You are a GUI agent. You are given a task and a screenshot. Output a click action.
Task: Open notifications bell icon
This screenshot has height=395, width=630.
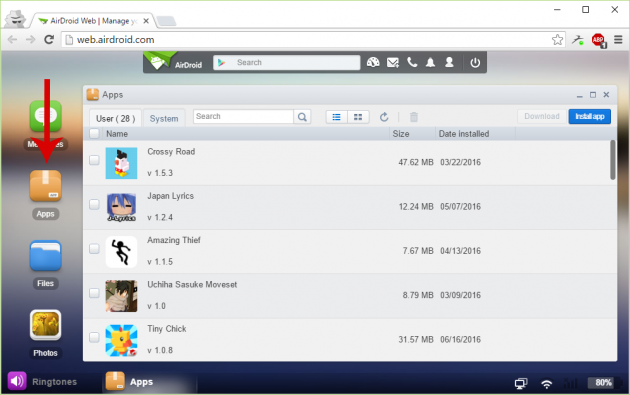(430, 62)
